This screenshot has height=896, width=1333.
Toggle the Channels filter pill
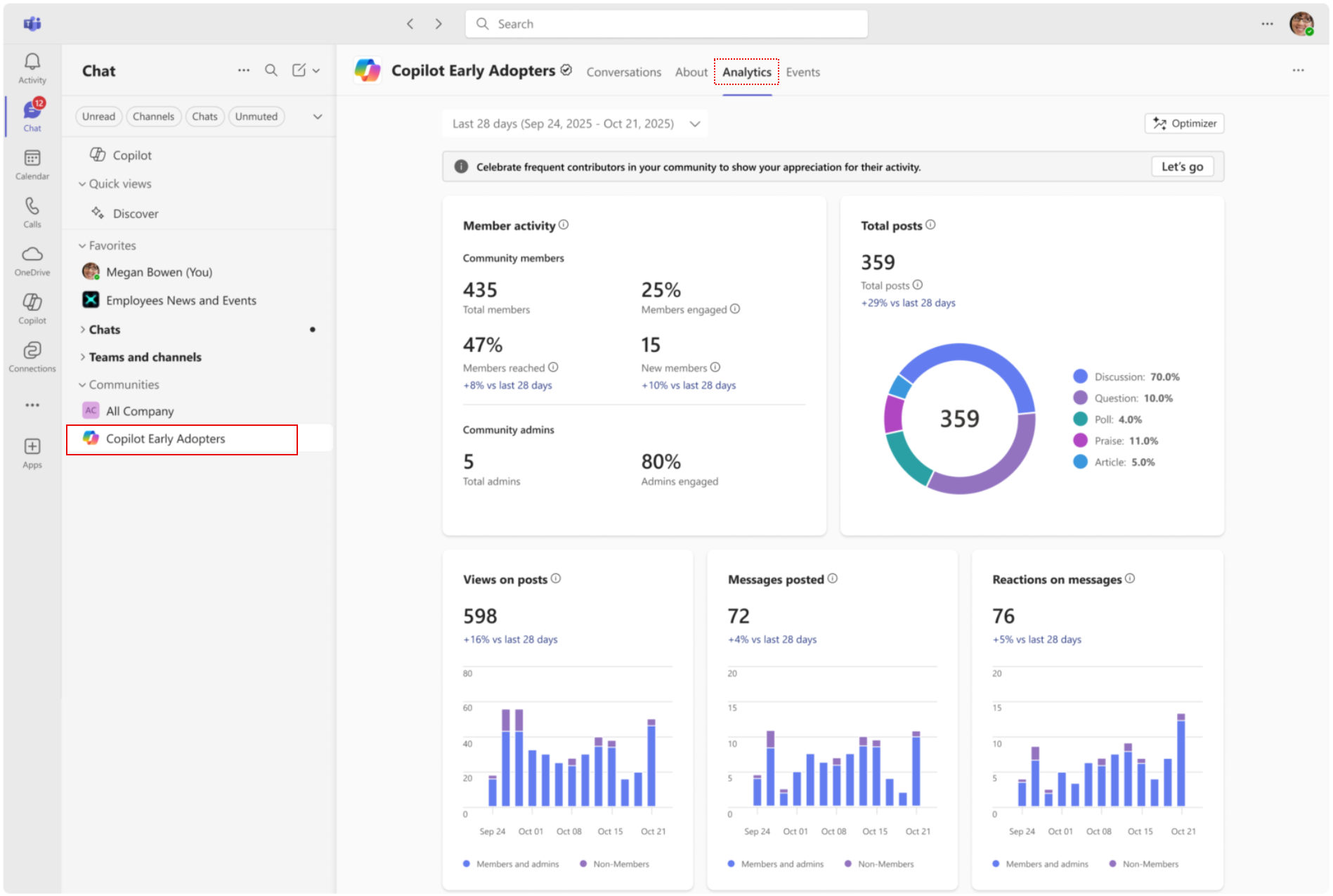[153, 116]
